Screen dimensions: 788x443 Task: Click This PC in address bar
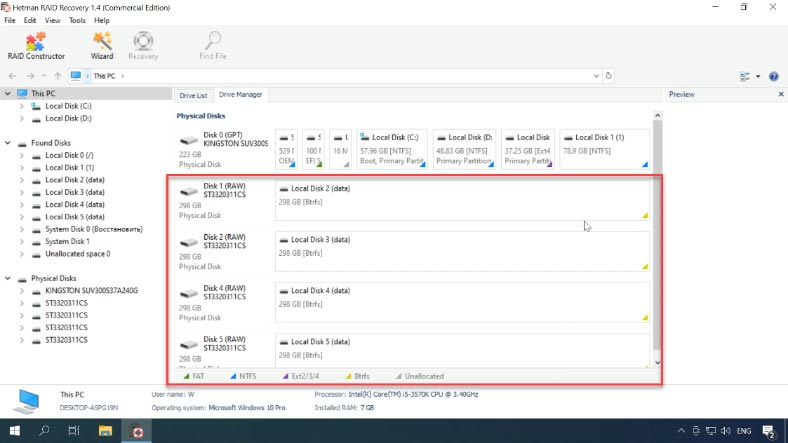click(105, 76)
